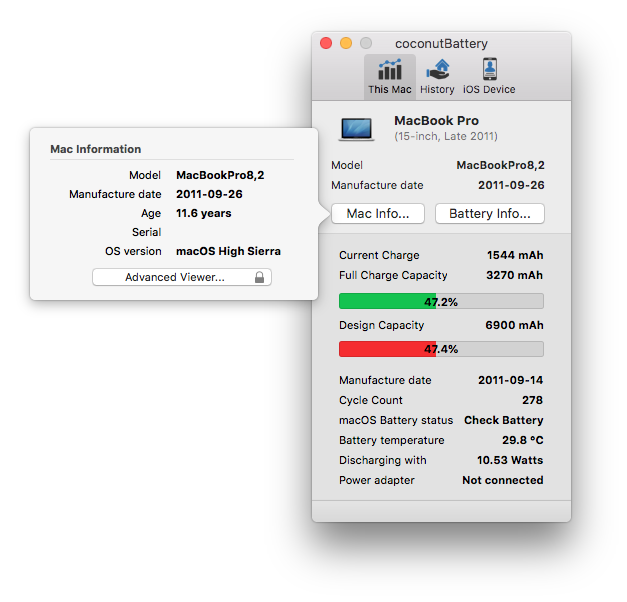Click 2011-09-26 date in Mac Information popover
The height and width of the screenshot is (602, 627).
209,194
